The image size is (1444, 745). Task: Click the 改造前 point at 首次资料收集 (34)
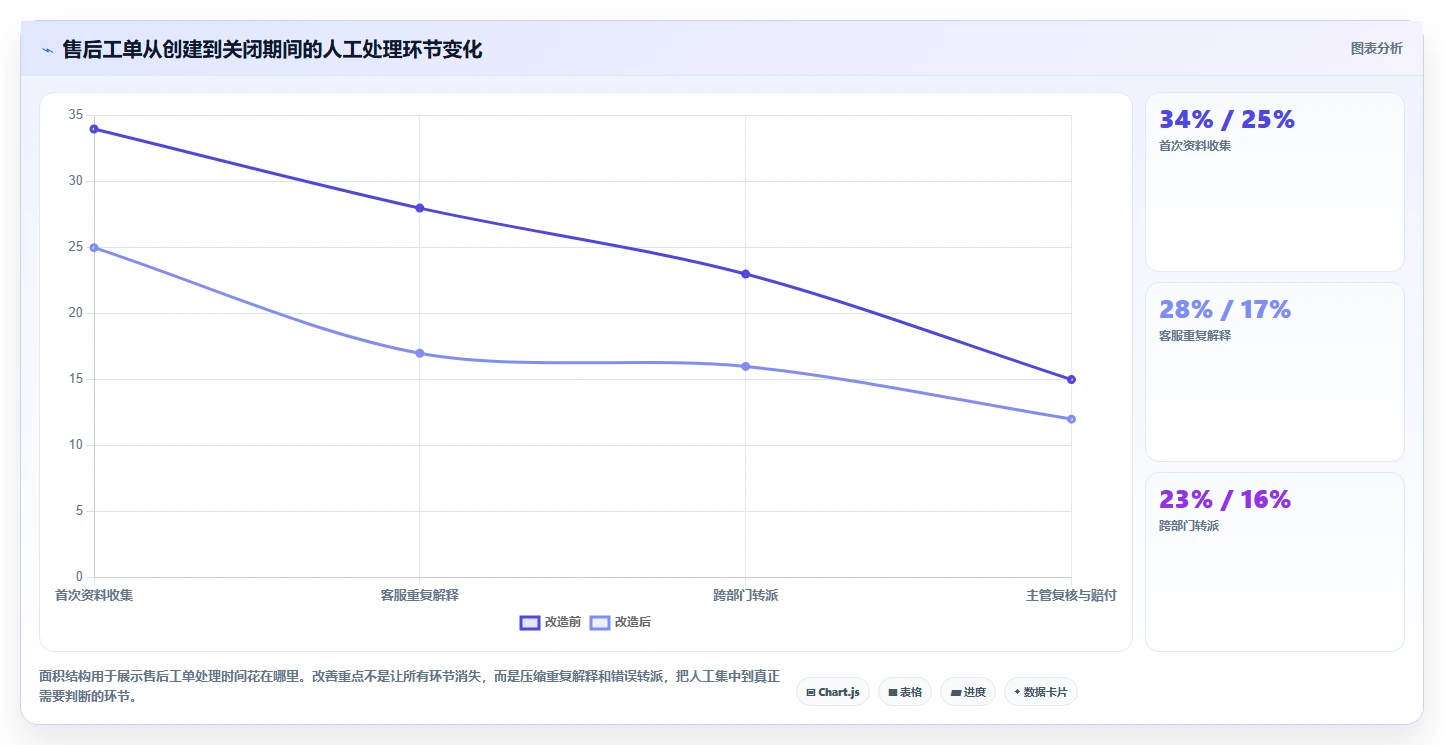(x=94, y=129)
